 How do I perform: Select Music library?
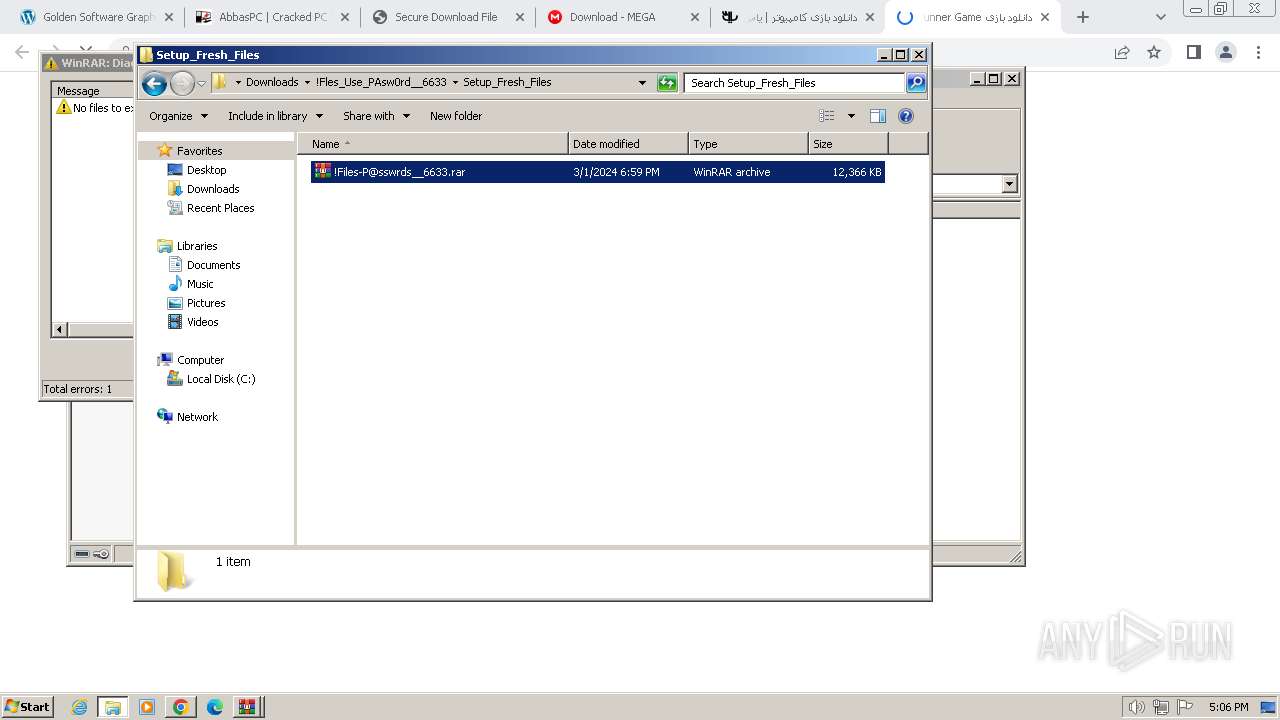[x=199, y=284]
